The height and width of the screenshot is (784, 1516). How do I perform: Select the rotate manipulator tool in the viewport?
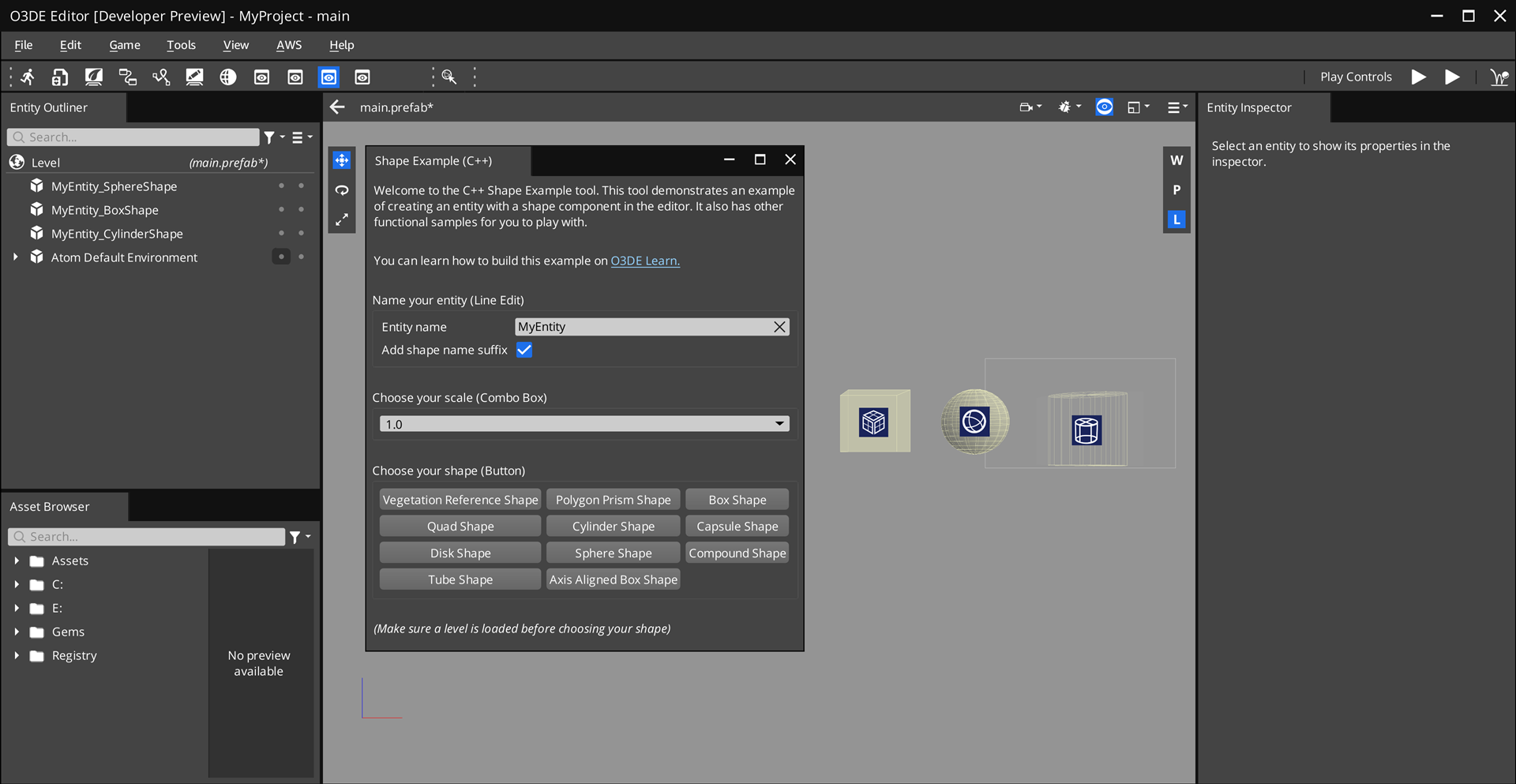[342, 190]
